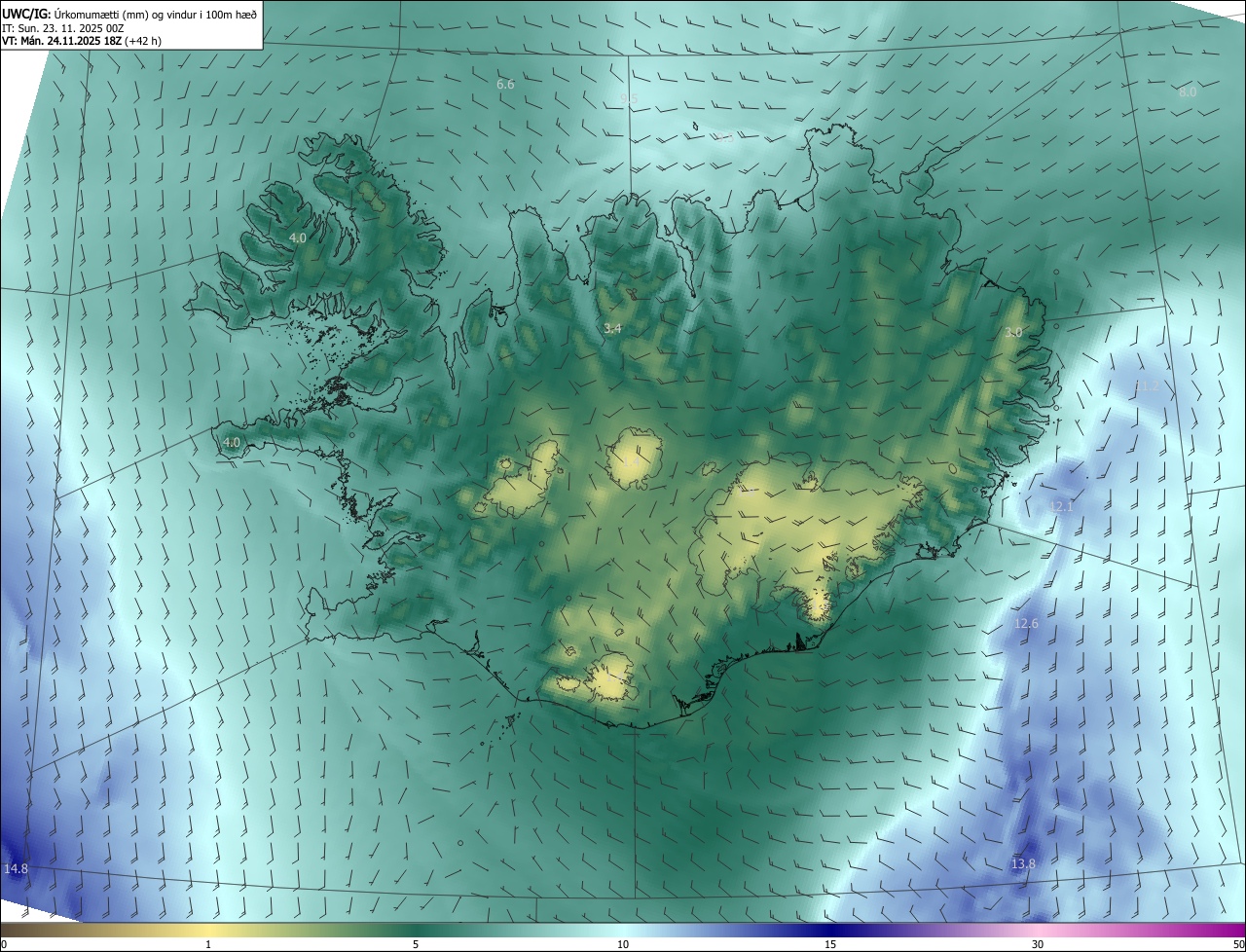The image size is (1246, 952).
Task: Click the '10' tick on the color scale
Action: pos(623,944)
